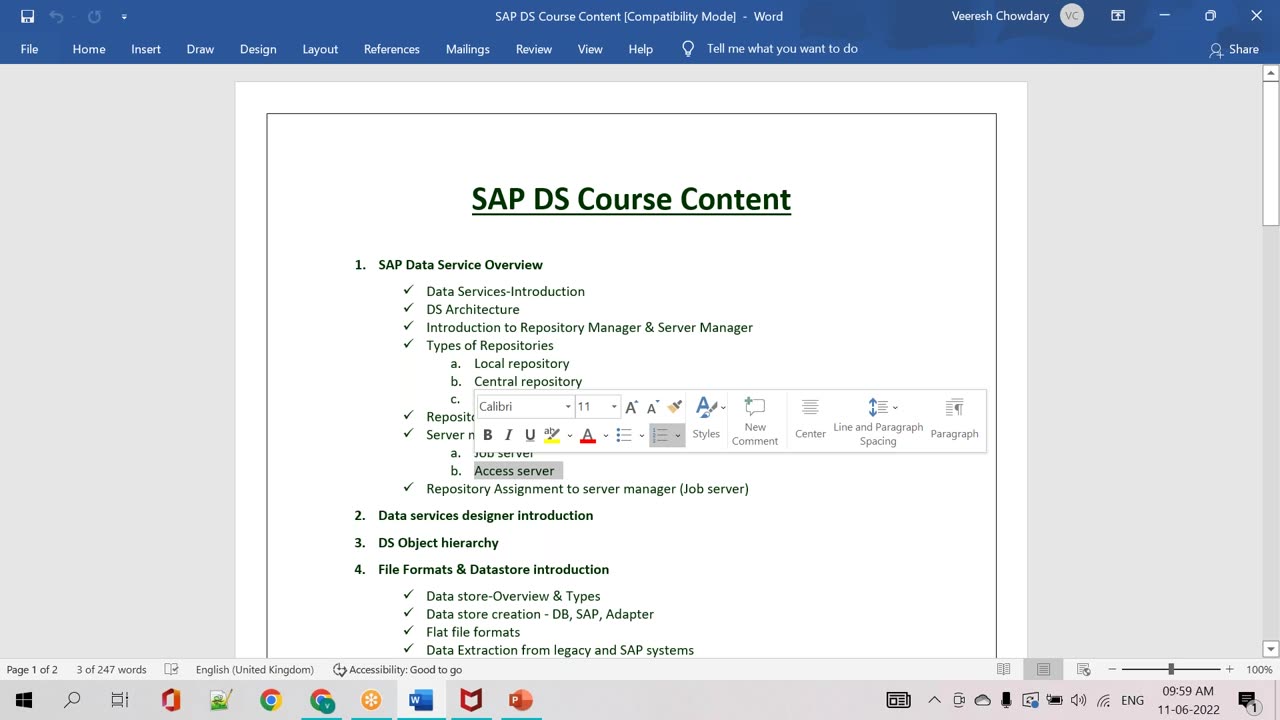Open the File menu

(x=30, y=49)
